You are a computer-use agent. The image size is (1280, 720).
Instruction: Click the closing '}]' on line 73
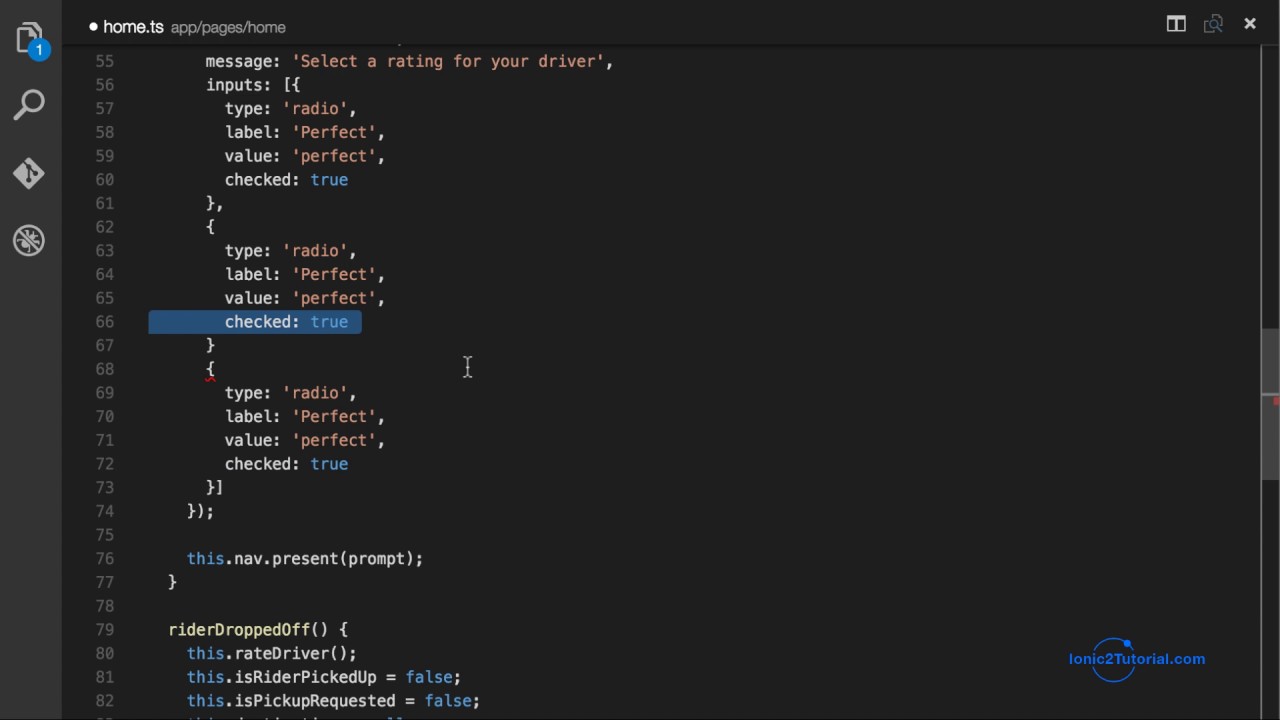(215, 488)
